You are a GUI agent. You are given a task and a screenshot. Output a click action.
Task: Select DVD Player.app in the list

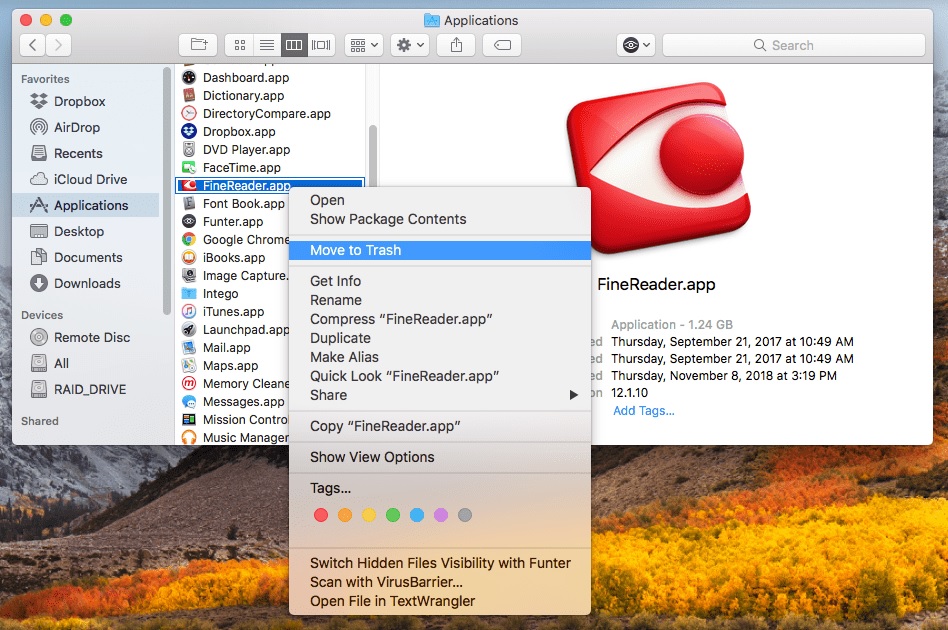[246, 150]
